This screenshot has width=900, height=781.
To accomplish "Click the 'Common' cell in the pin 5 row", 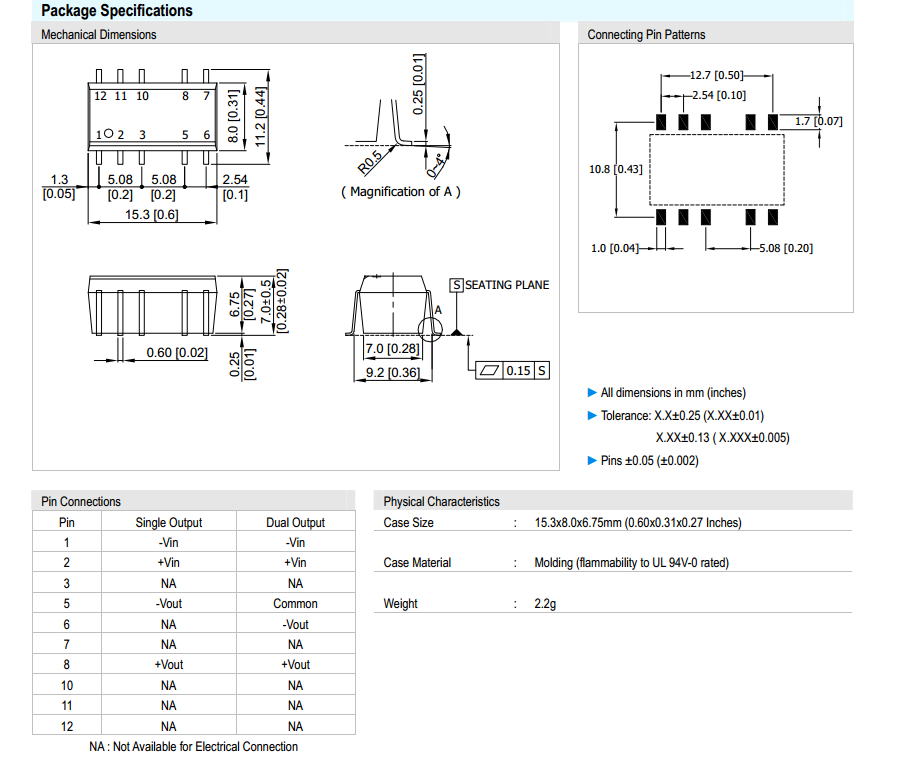I will point(295,604).
